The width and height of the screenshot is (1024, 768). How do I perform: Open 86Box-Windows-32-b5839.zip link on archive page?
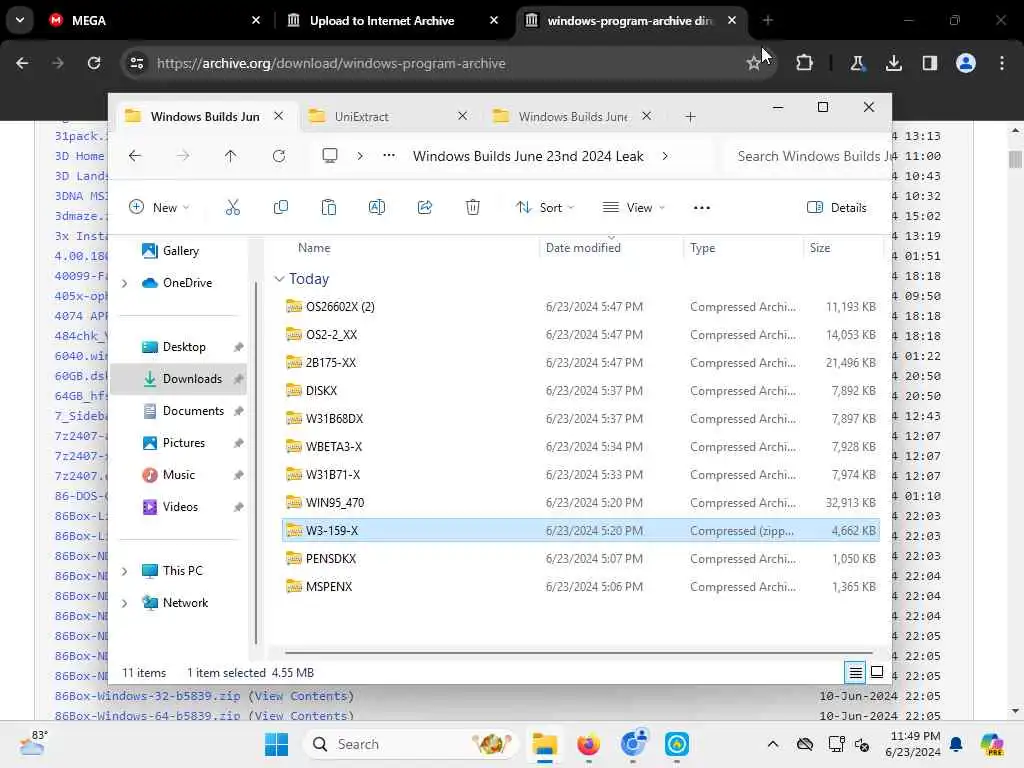[x=148, y=696]
